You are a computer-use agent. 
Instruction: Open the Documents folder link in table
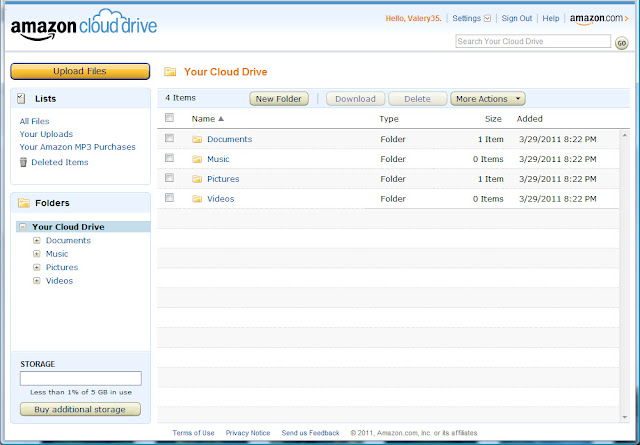229,139
